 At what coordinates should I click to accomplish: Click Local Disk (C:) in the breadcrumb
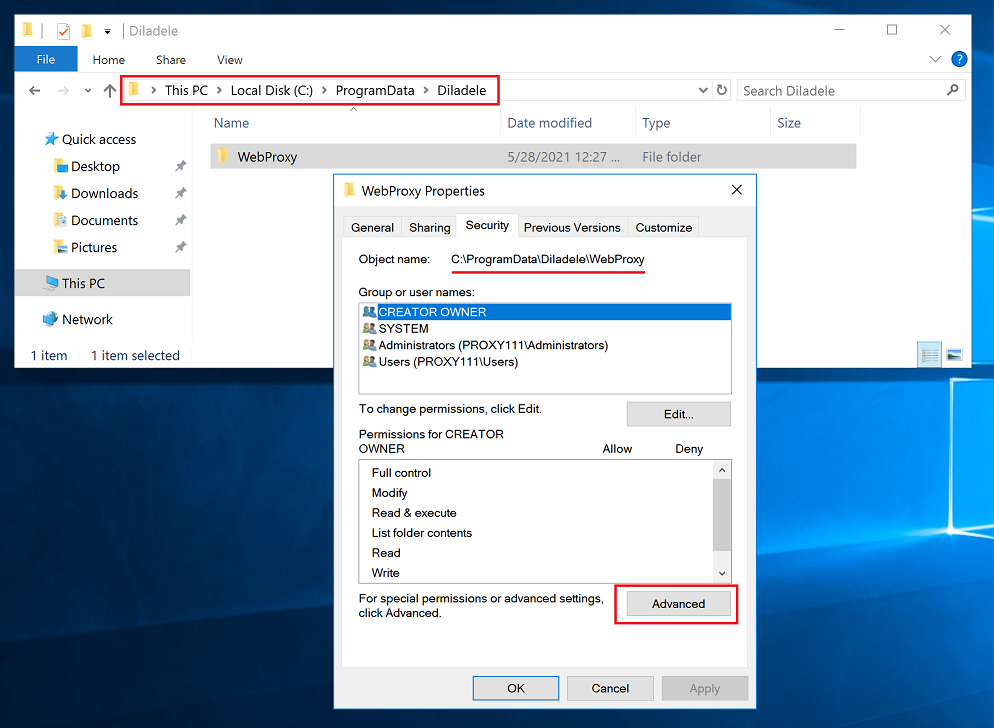pos(271,90)
